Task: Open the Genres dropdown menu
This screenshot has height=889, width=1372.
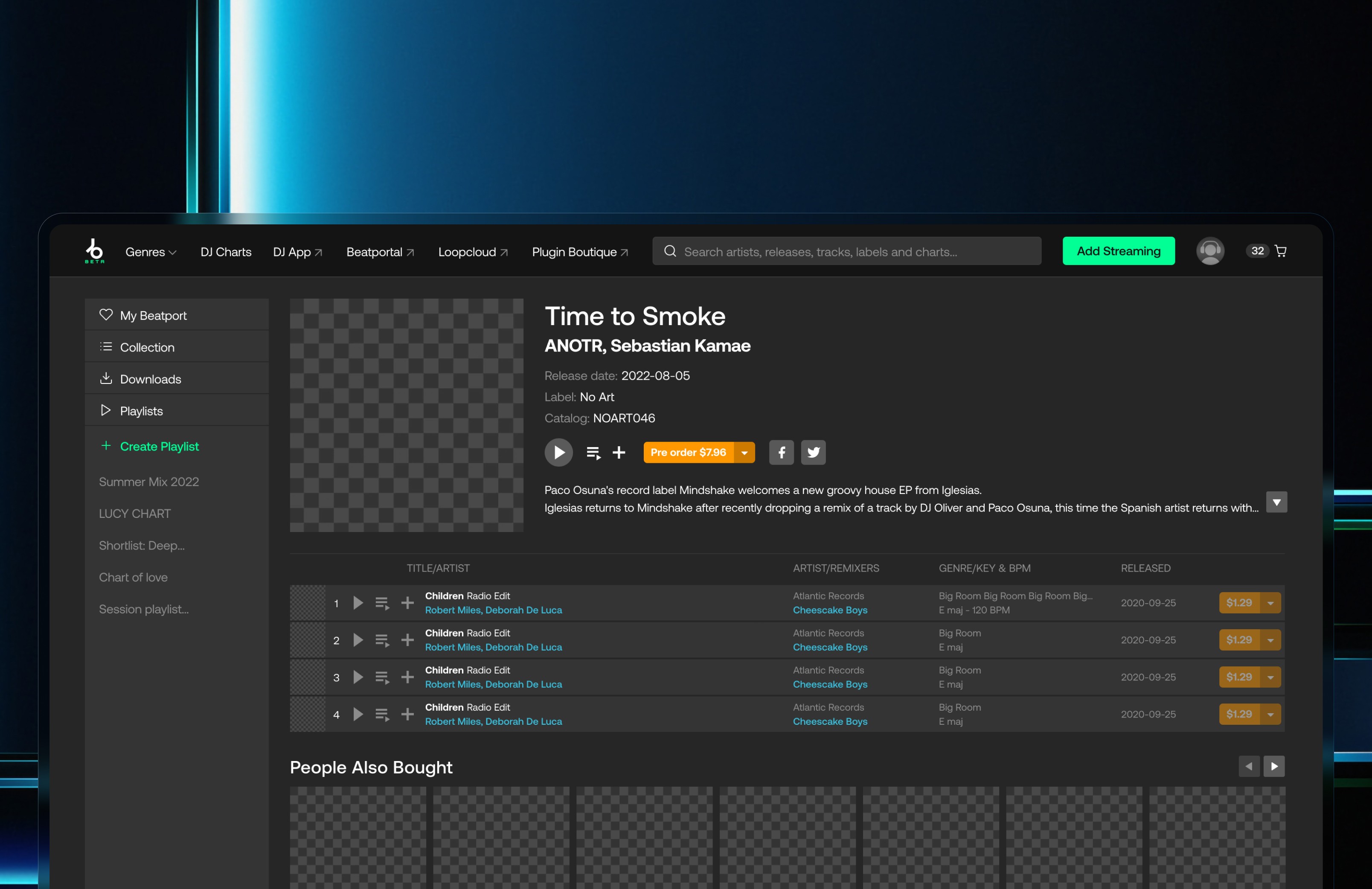Action: coord(151,252)
